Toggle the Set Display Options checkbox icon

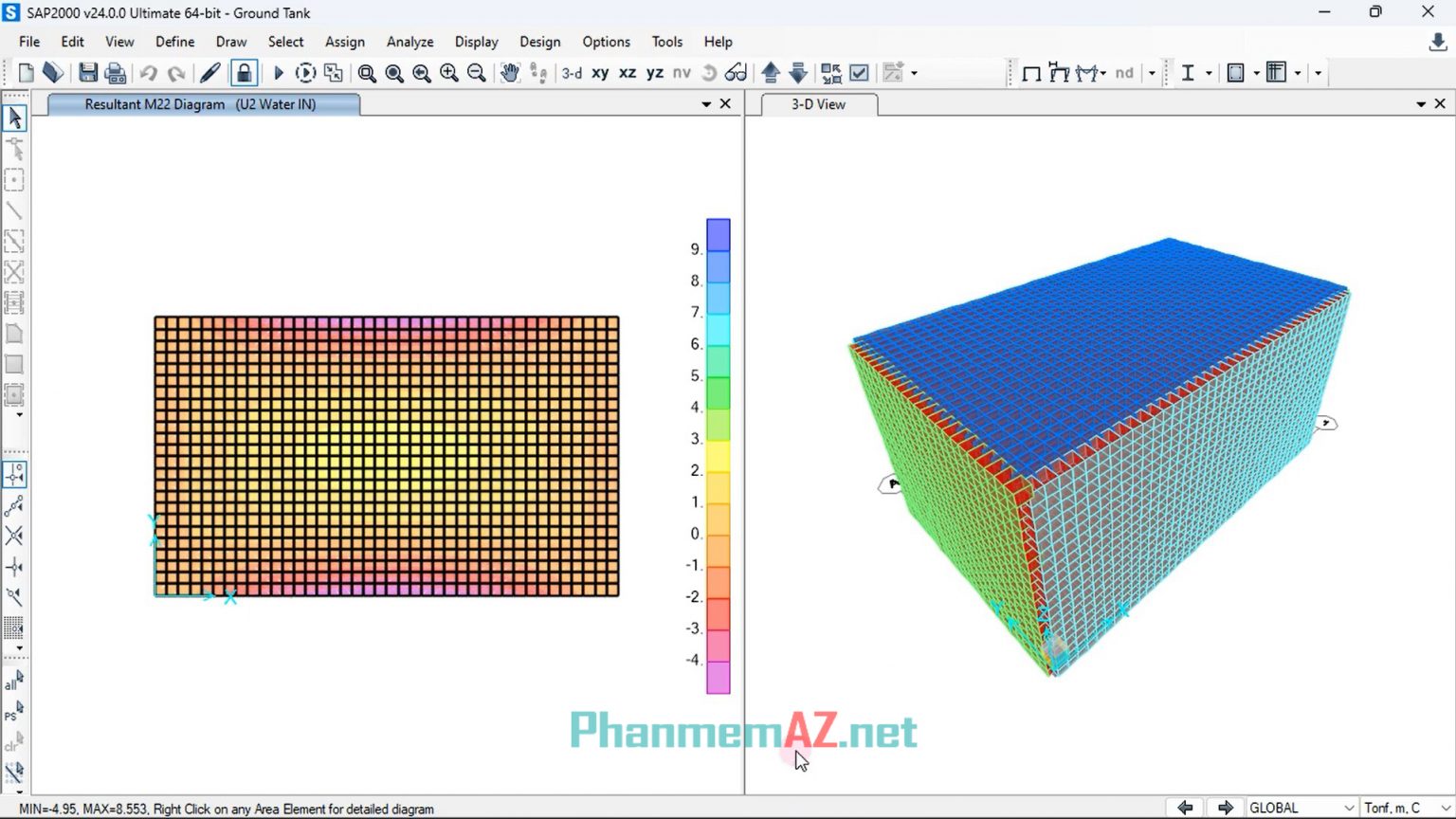tap(860, 73)
